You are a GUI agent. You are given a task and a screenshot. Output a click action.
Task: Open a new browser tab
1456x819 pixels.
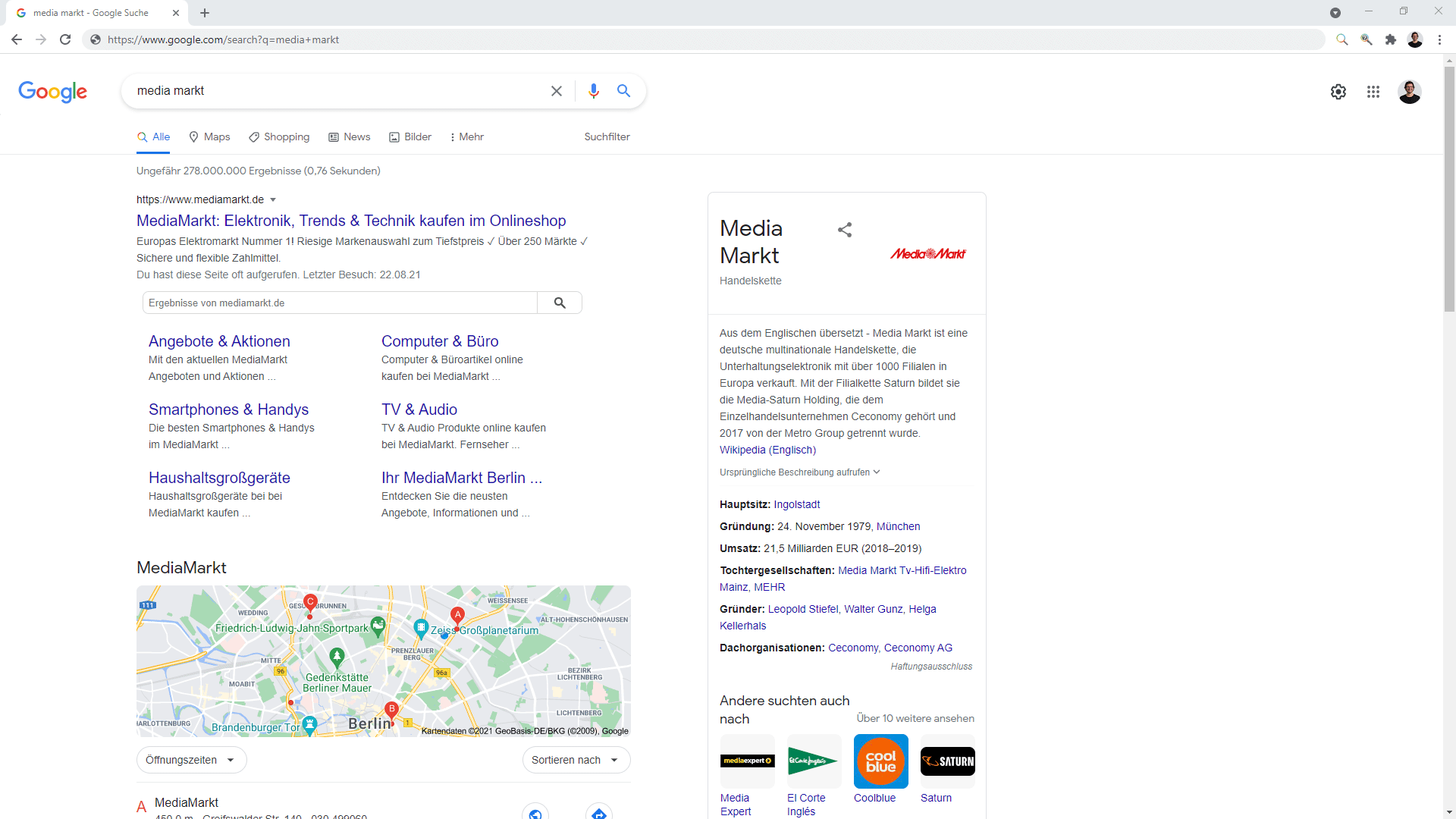[x=205, y=13]
